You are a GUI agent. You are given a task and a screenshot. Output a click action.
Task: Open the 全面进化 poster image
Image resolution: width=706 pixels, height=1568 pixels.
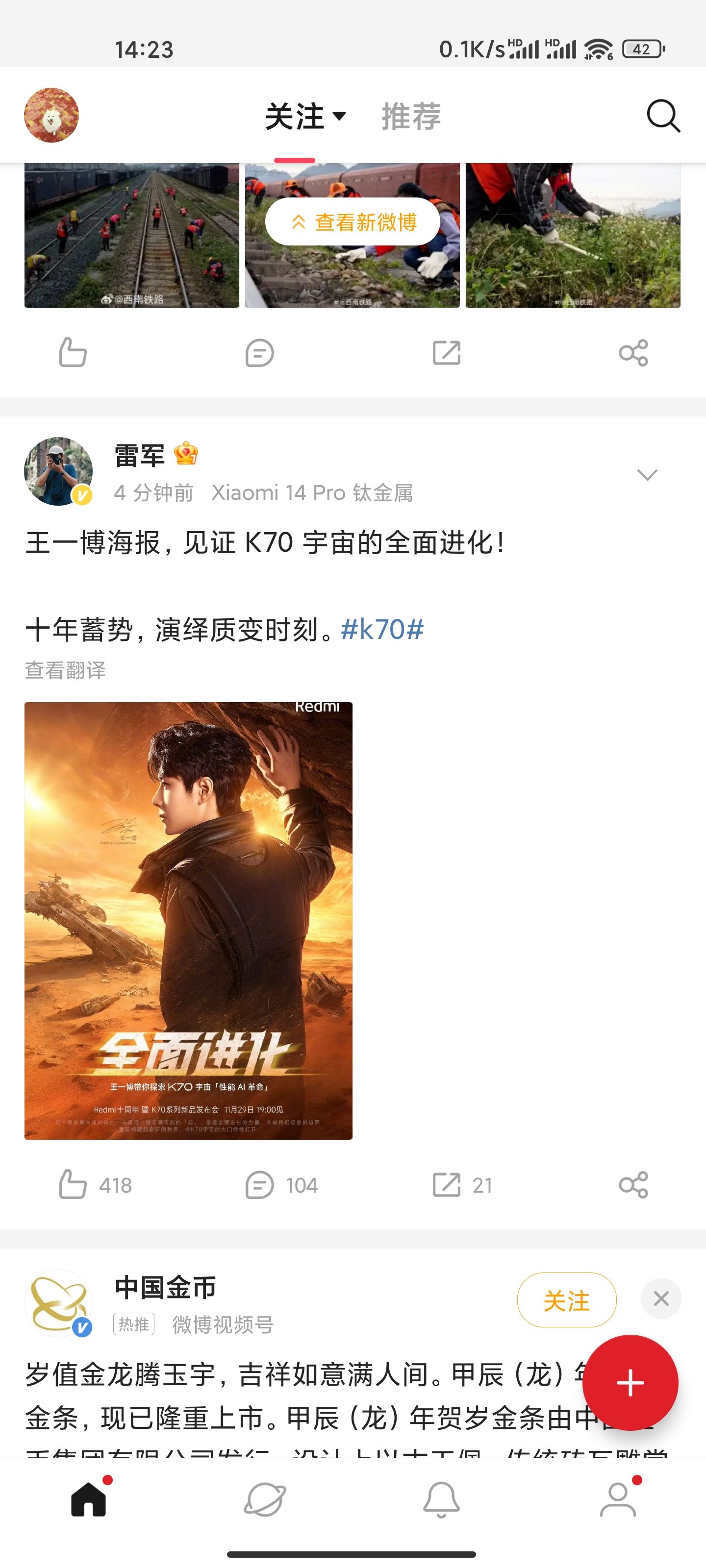click(188, 920)
